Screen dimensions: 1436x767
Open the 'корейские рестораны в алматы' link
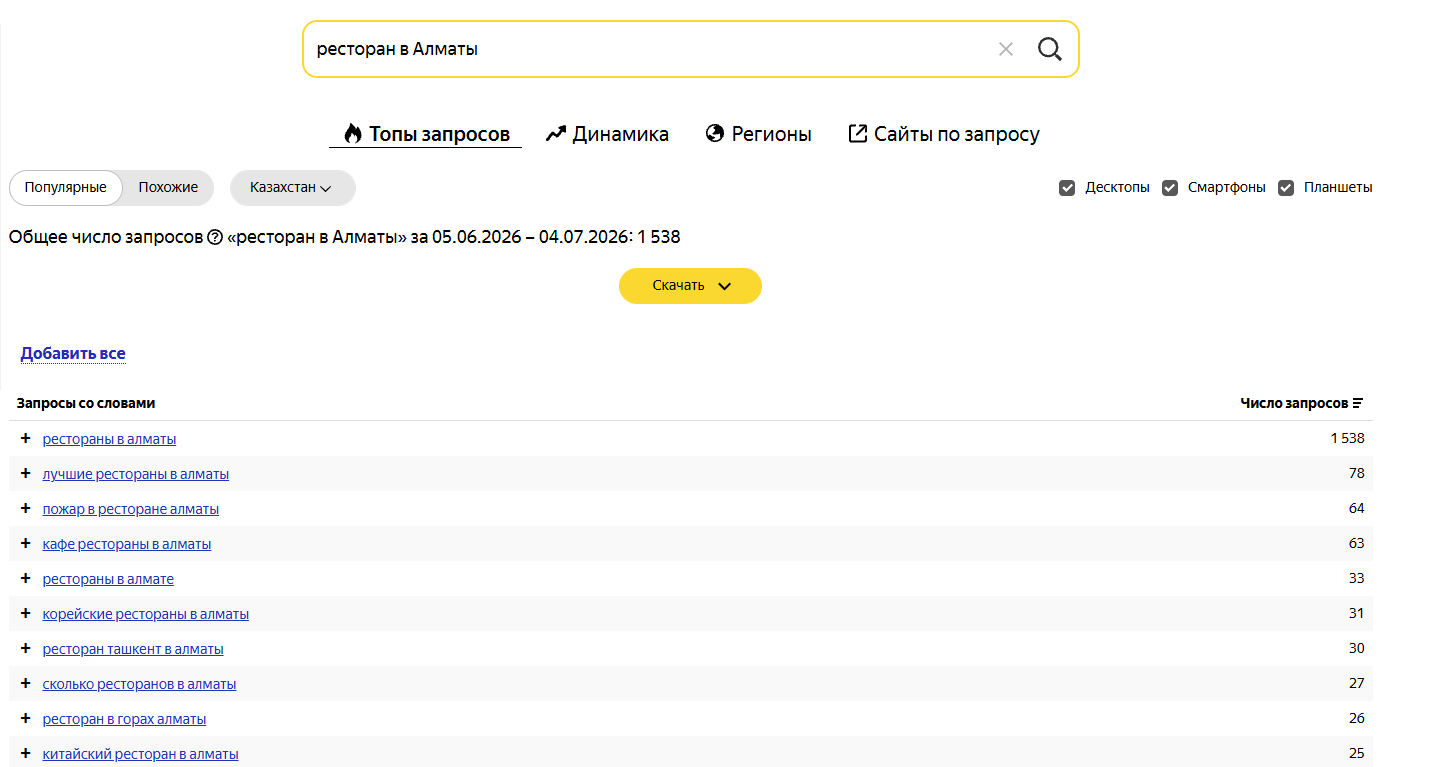click(x=145, y=614)
